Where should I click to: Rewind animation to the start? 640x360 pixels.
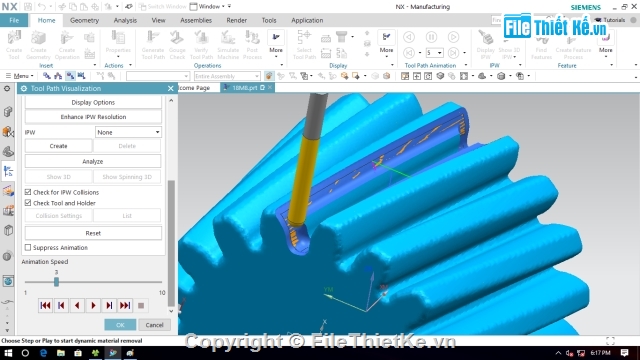(x=45, y=305)
